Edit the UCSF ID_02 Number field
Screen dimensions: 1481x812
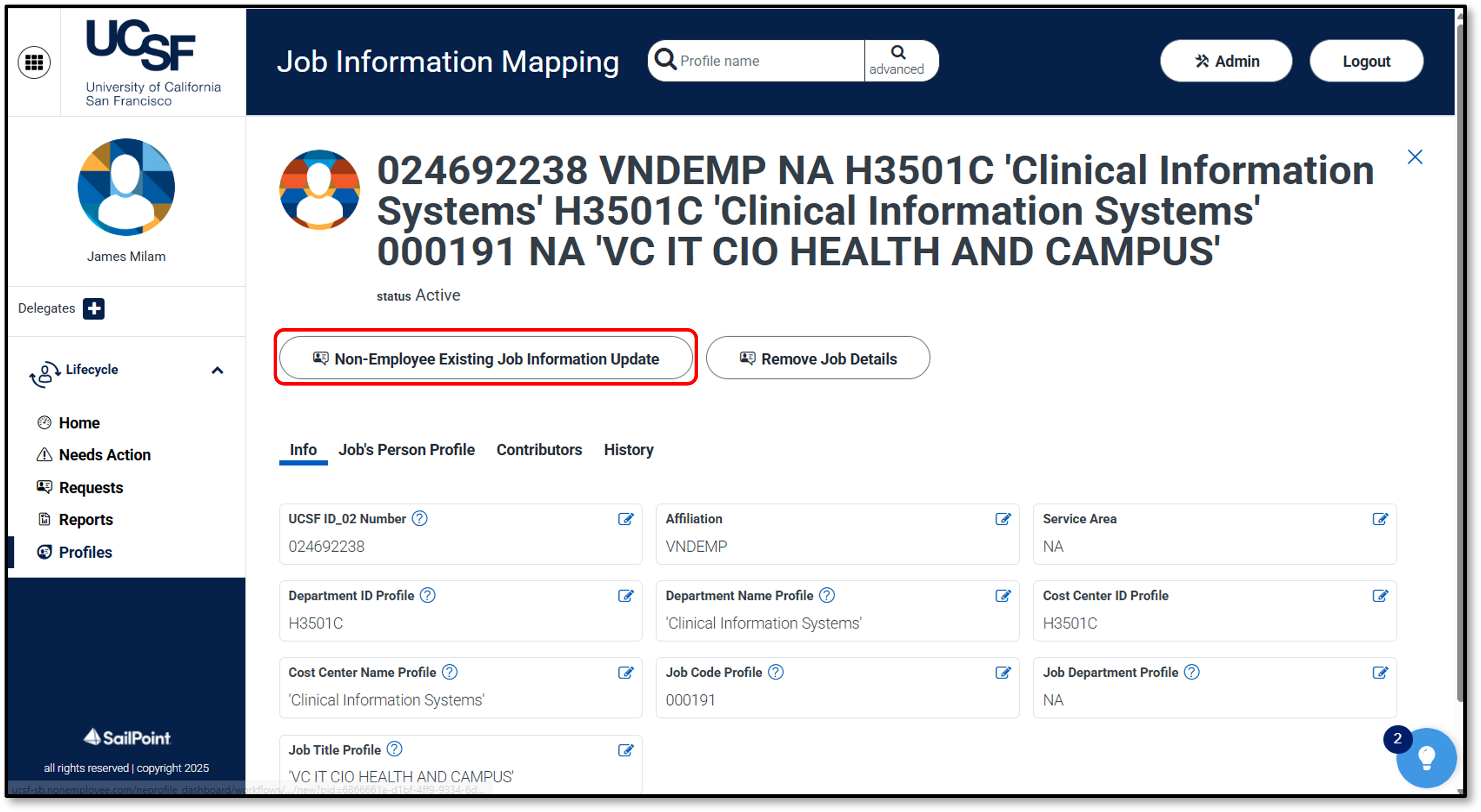pos(625,519)
